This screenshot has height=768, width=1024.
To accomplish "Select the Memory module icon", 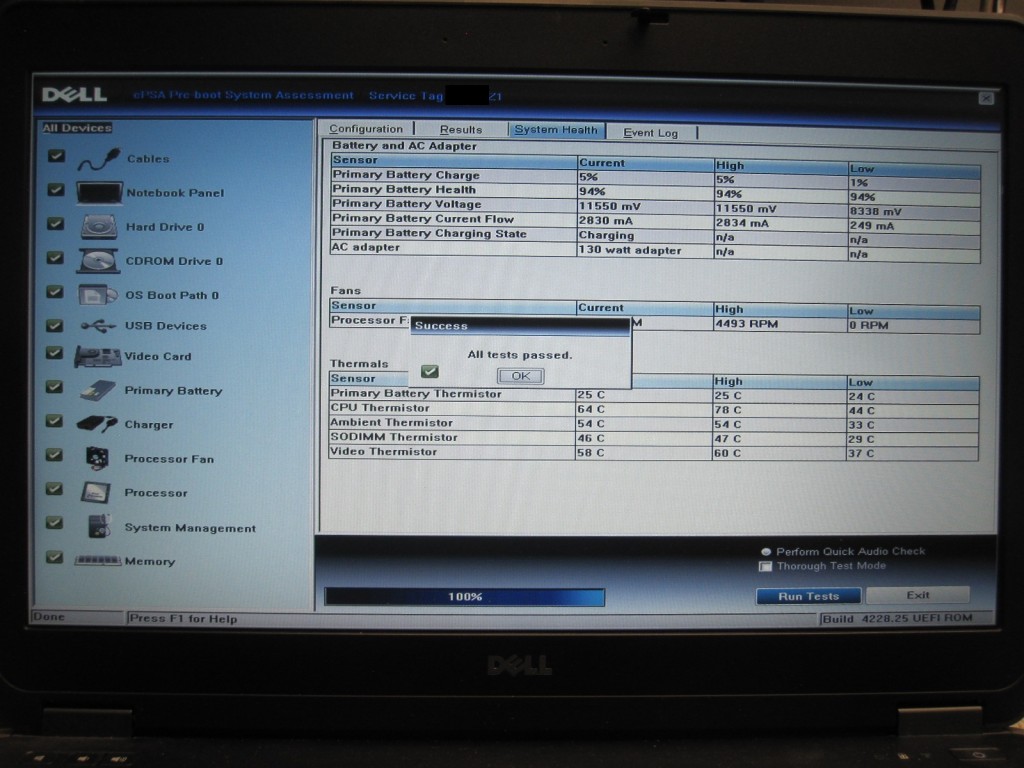I will [97, 560].
